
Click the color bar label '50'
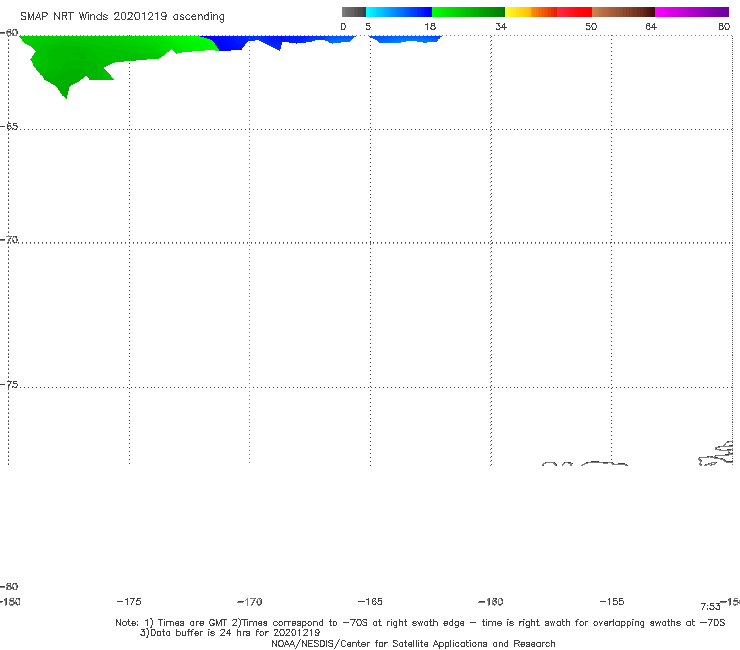point(591,26)
